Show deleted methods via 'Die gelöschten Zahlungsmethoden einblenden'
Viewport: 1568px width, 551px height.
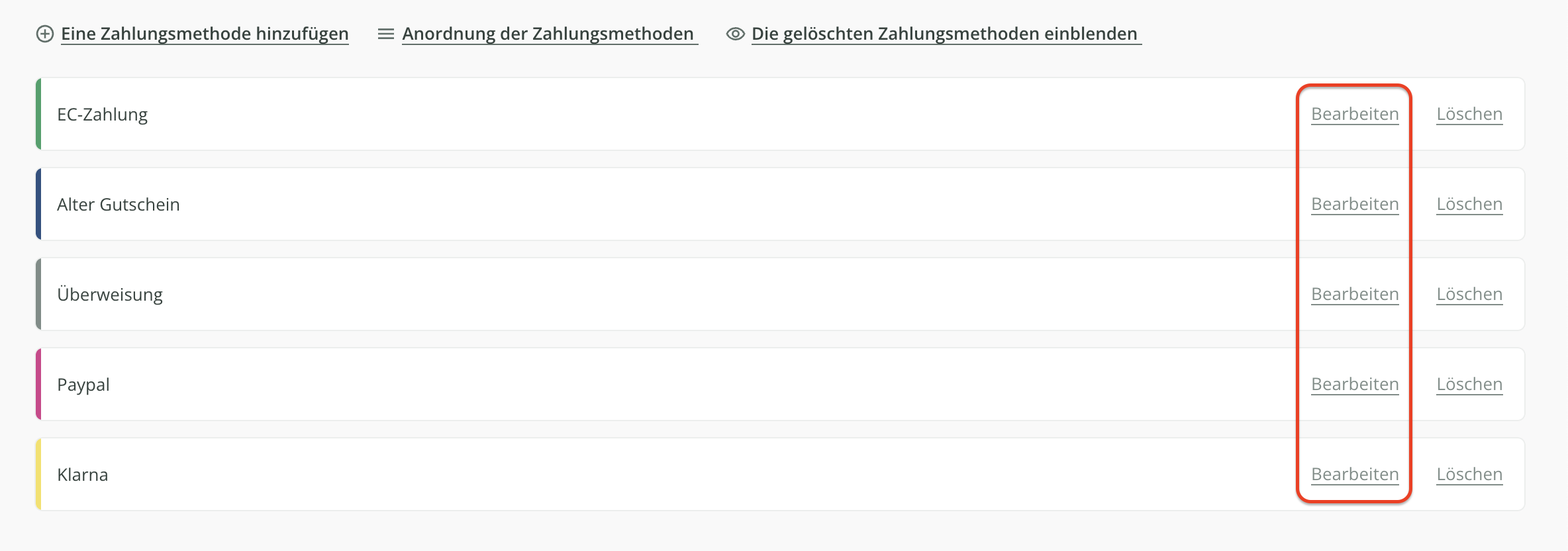(944, 34)
